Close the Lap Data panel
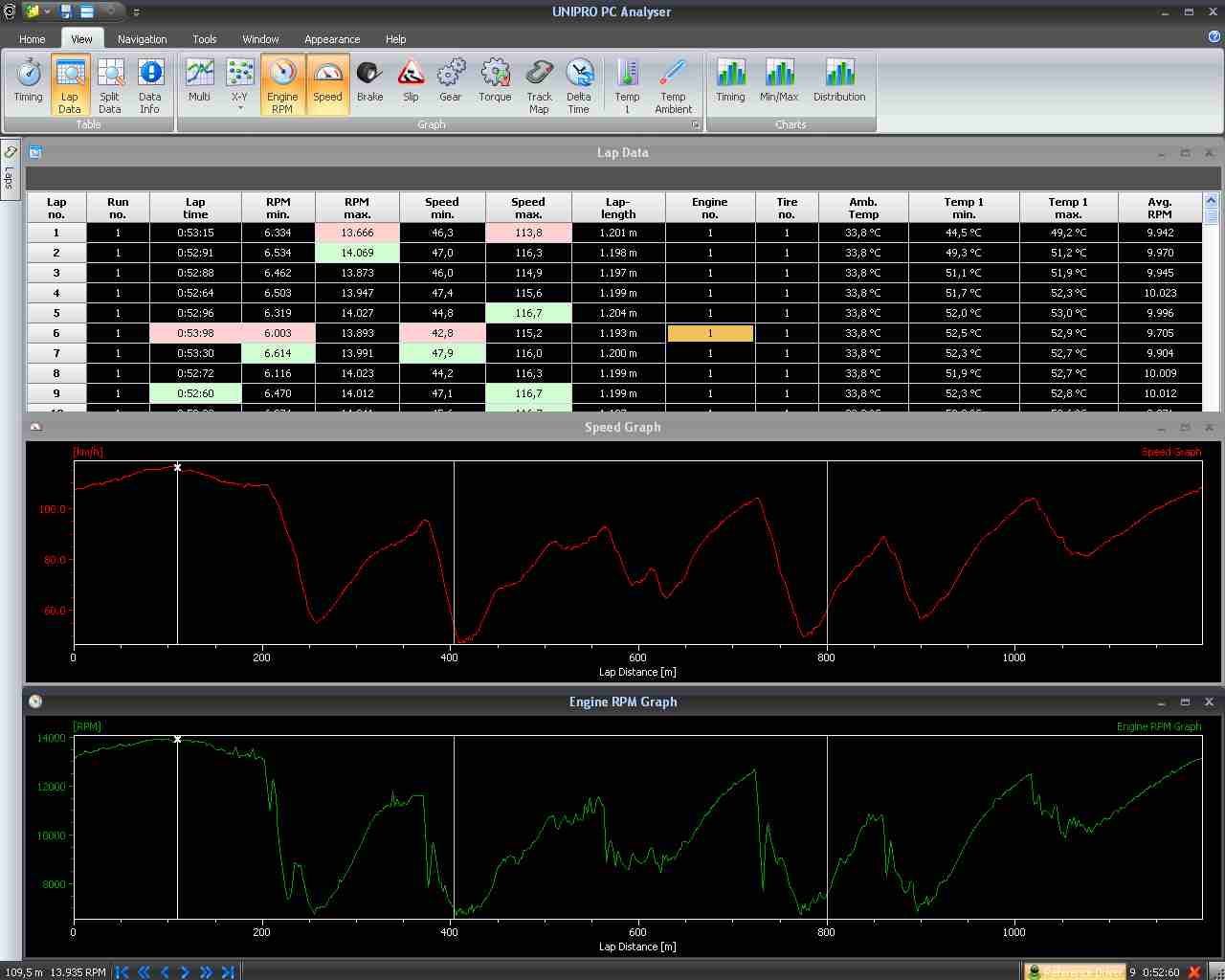 pyautogui.click(x=1209, y=153)
